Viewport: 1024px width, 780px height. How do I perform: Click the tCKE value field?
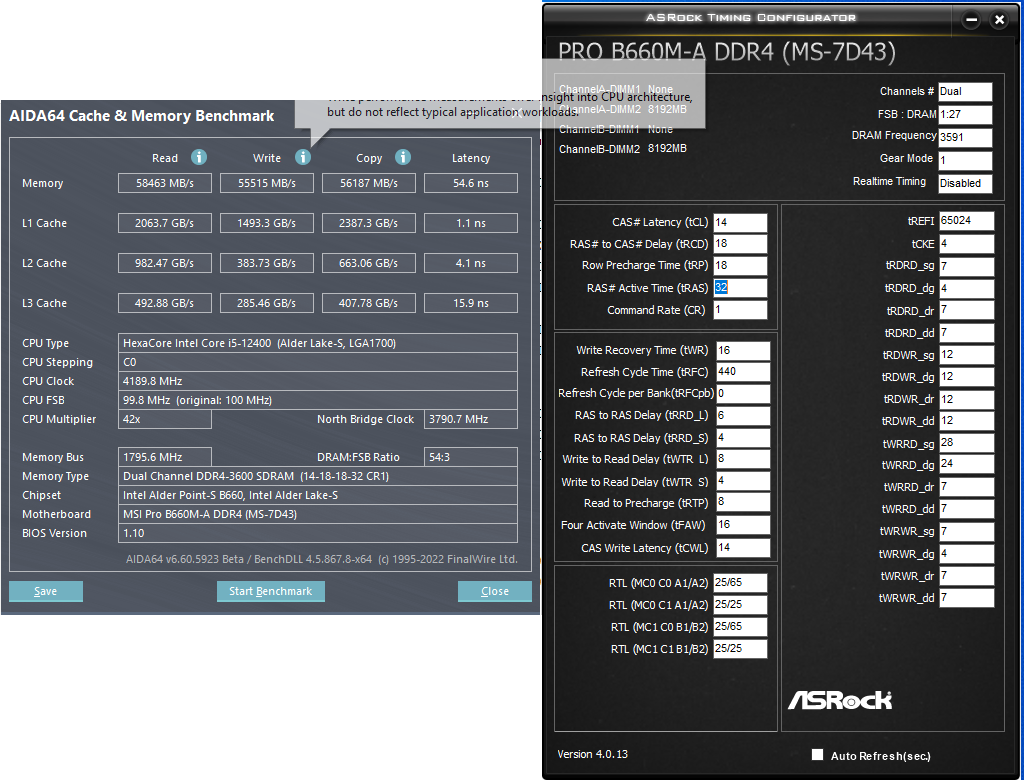click(967, 244)
